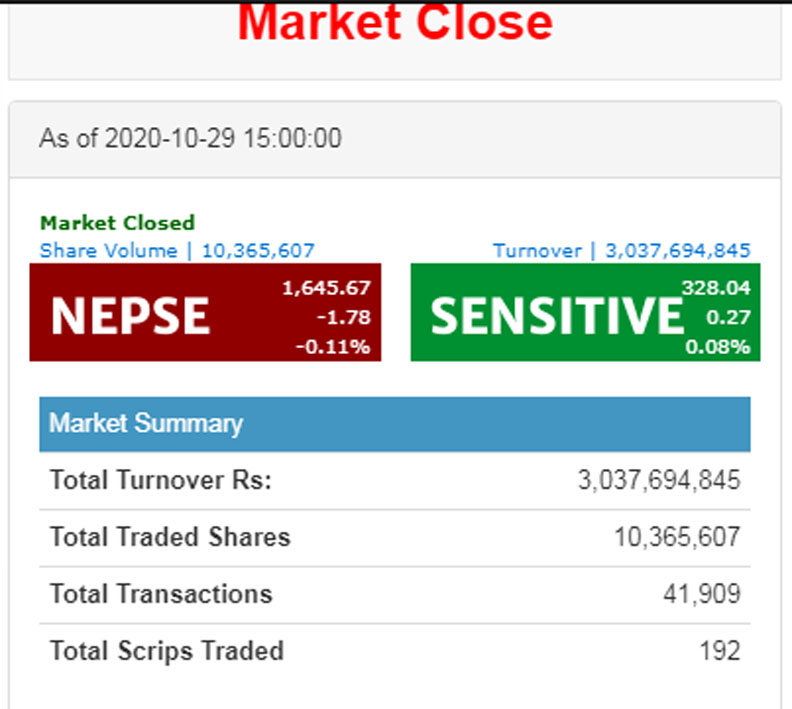Click the NEPSE point change -1.78
This screenshot has height=709, width=792.
click(345, 317)
